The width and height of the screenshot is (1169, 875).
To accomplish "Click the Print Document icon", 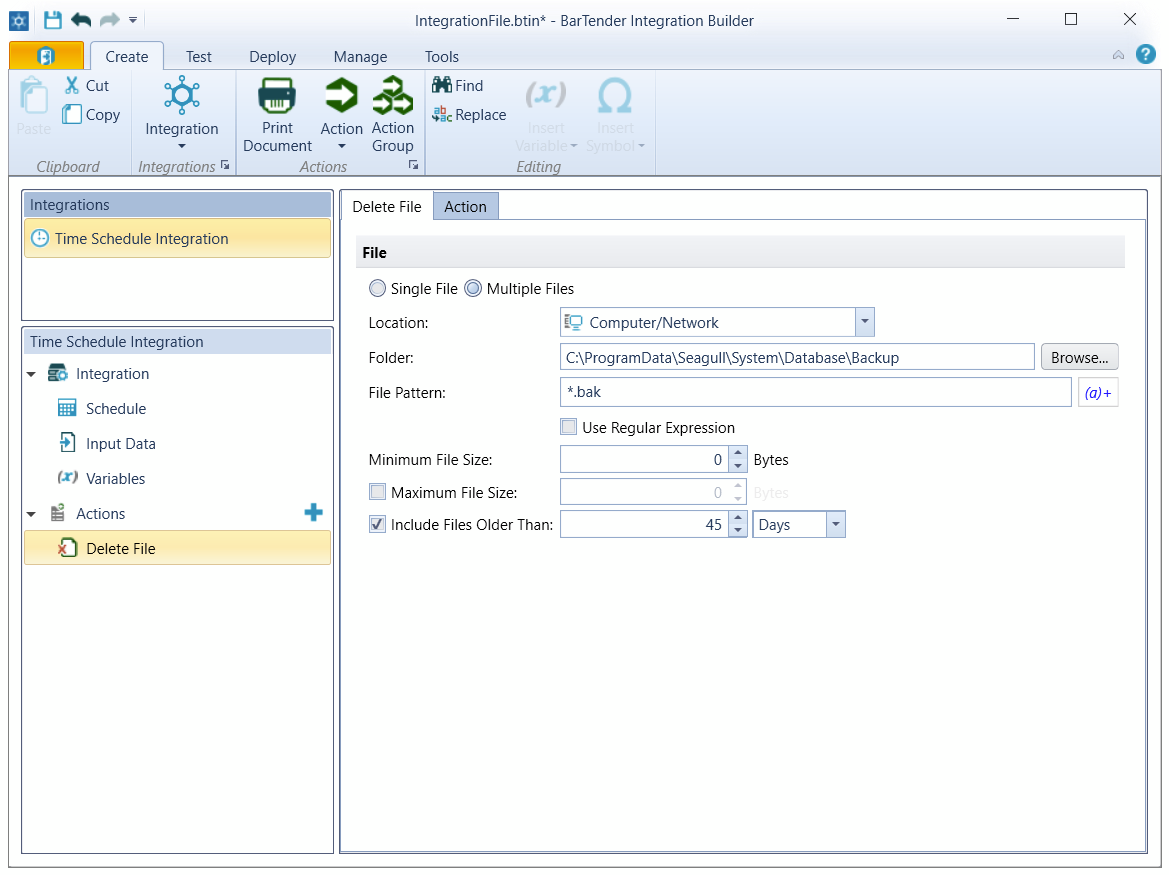I will point(277,96).
